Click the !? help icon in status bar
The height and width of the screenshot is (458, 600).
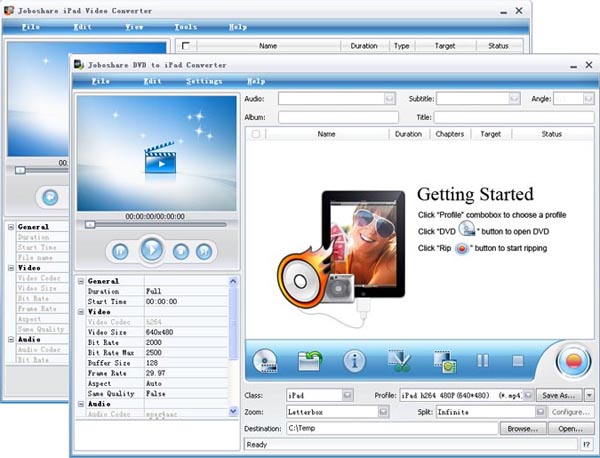click(x=586, y=445)
